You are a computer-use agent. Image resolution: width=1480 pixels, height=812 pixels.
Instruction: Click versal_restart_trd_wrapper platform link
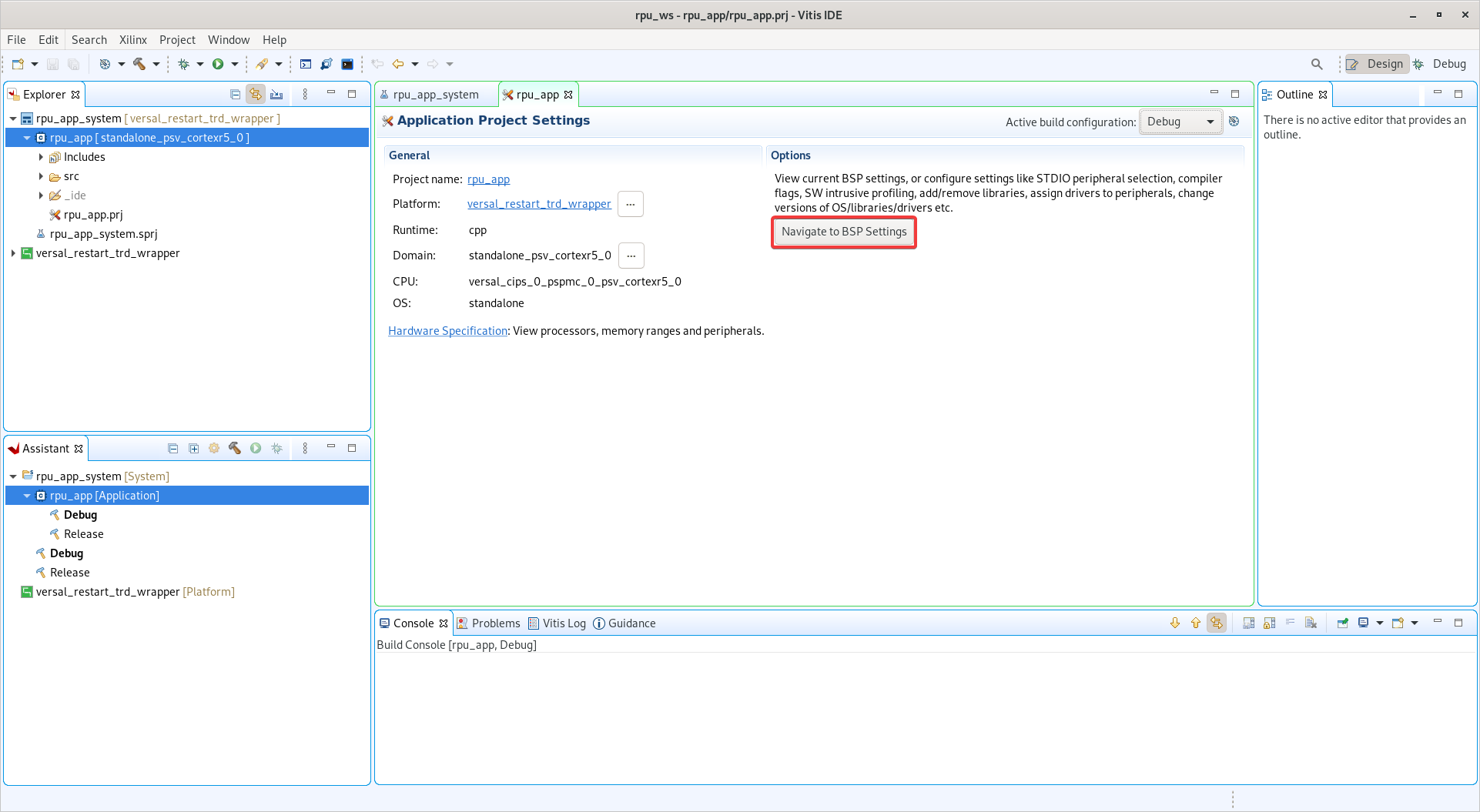(539, 204)
